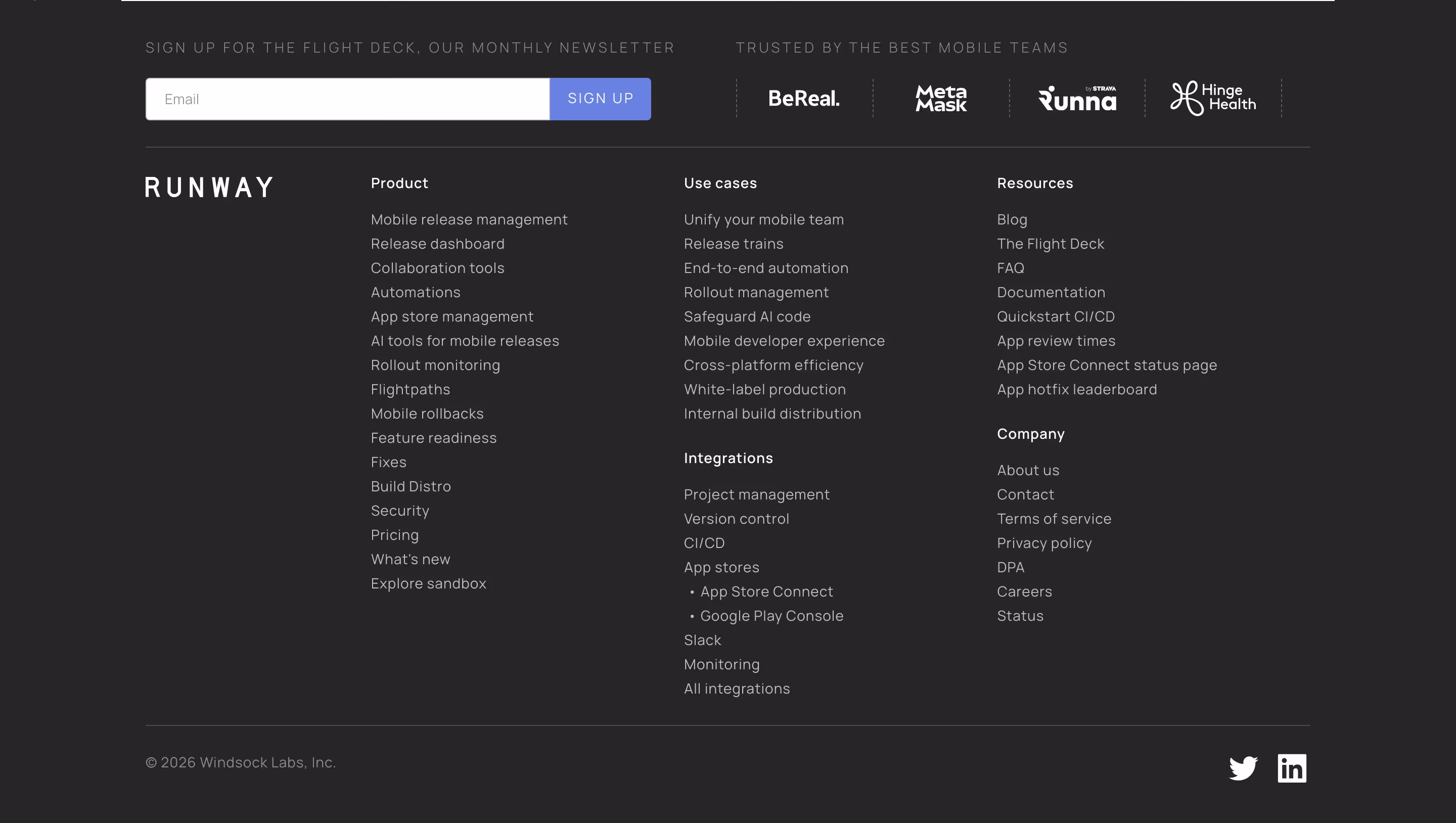Click the Hinge Health logo
Viewport: 1456px width, 823px height.
pyautogui.click(x=1213, y=99)
